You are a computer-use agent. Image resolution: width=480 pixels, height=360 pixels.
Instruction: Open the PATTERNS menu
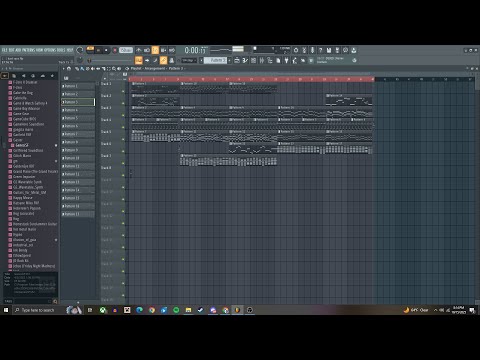pyautogui.click(x=29, y=50)
